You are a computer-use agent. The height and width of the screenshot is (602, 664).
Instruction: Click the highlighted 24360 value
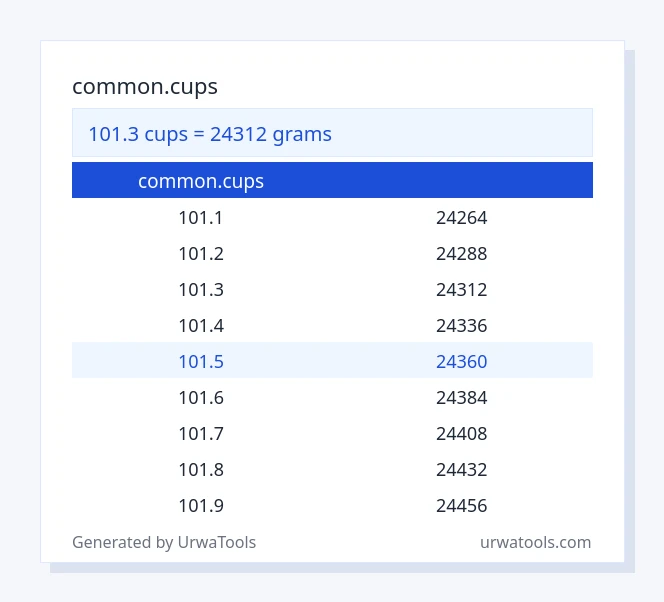coord(462,362)
